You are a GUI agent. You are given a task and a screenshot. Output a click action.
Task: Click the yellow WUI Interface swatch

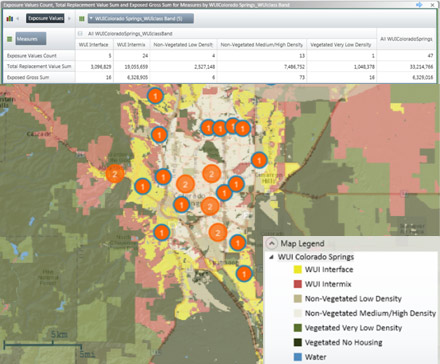tap(298, 270)
